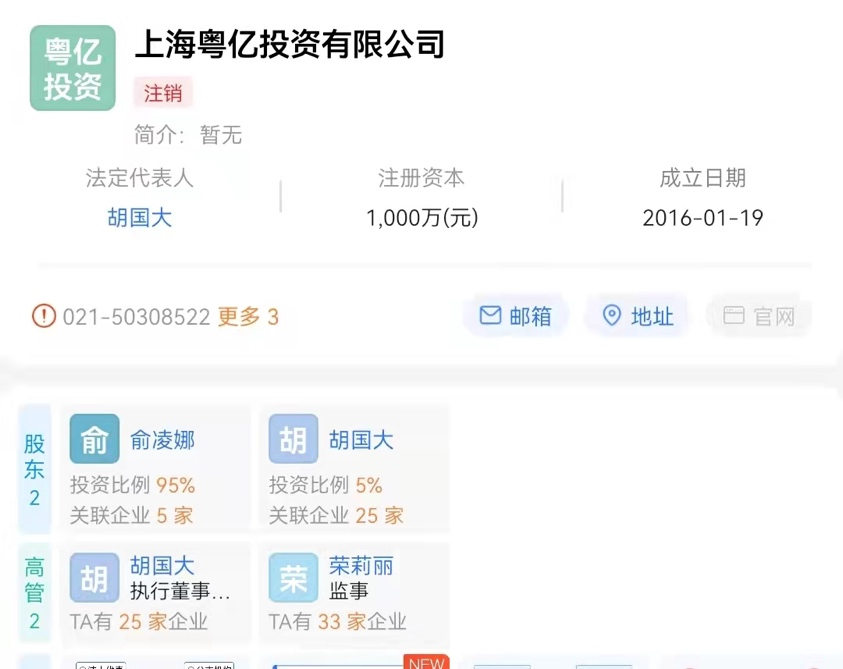
Task: Click shareholder 胡国大's avatar icon
Action: [292, 438]
